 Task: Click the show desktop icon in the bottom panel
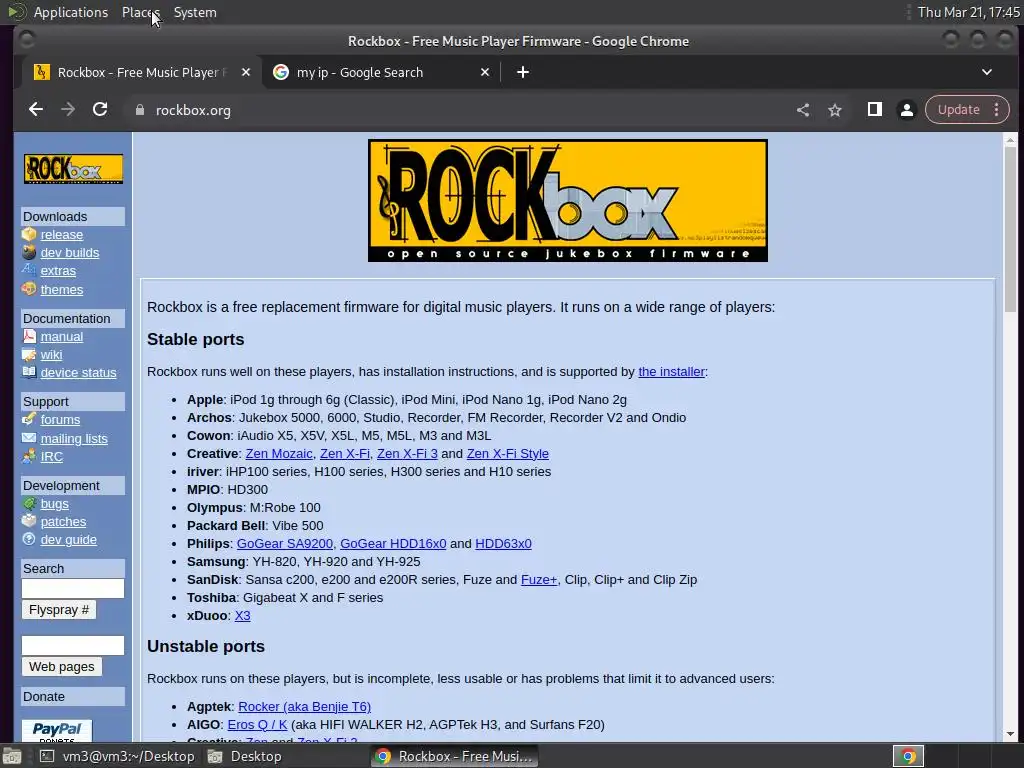(11, 756)
